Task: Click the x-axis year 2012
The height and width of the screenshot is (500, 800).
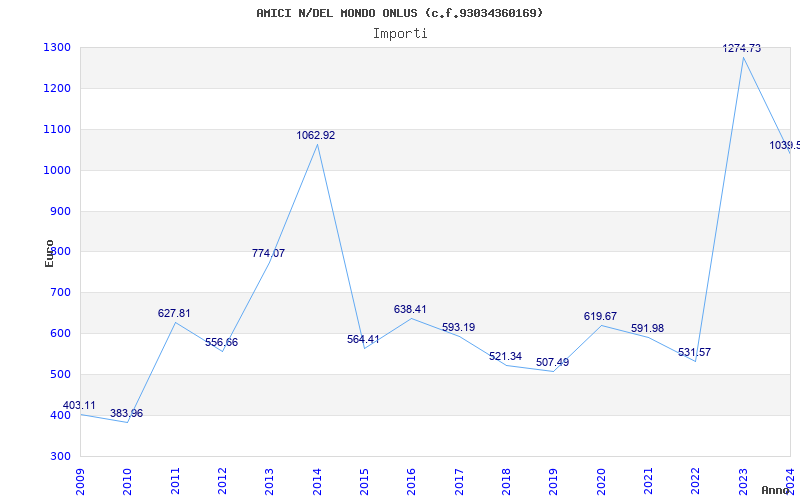Action: 222,481
